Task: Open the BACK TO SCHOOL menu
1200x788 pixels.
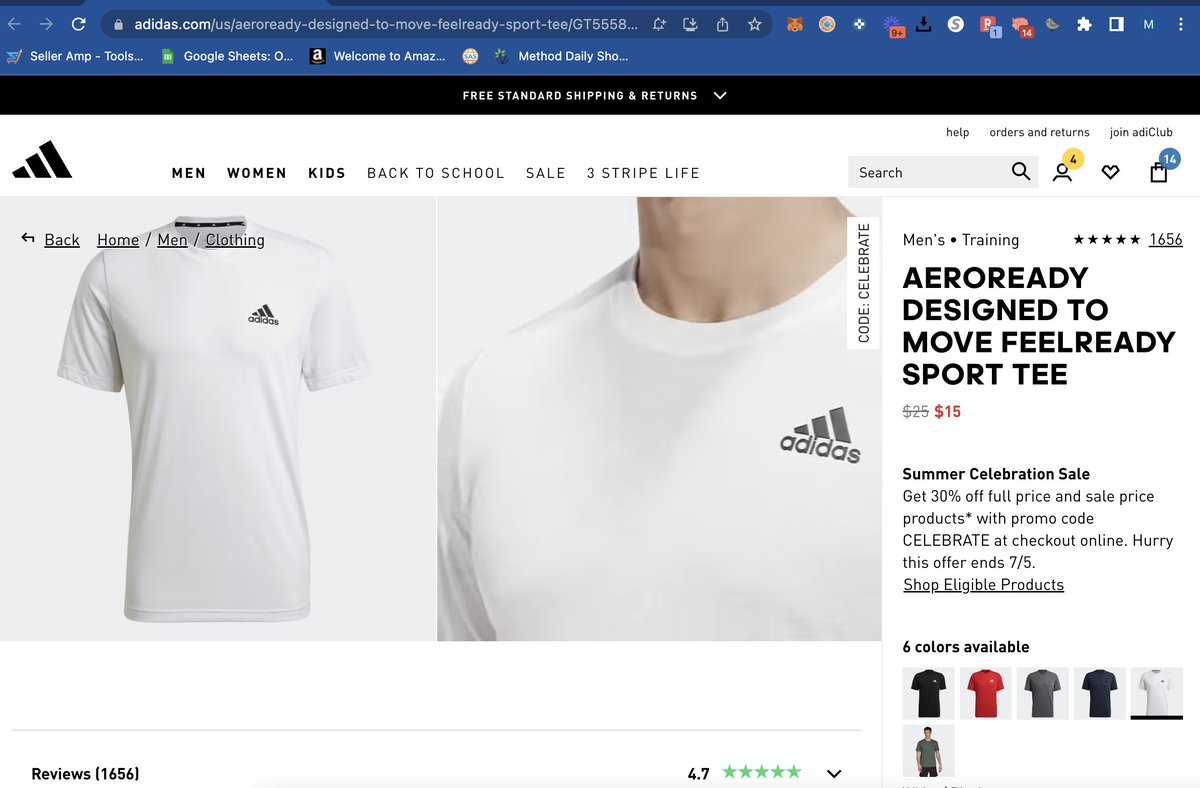Action: coord(436,173)
